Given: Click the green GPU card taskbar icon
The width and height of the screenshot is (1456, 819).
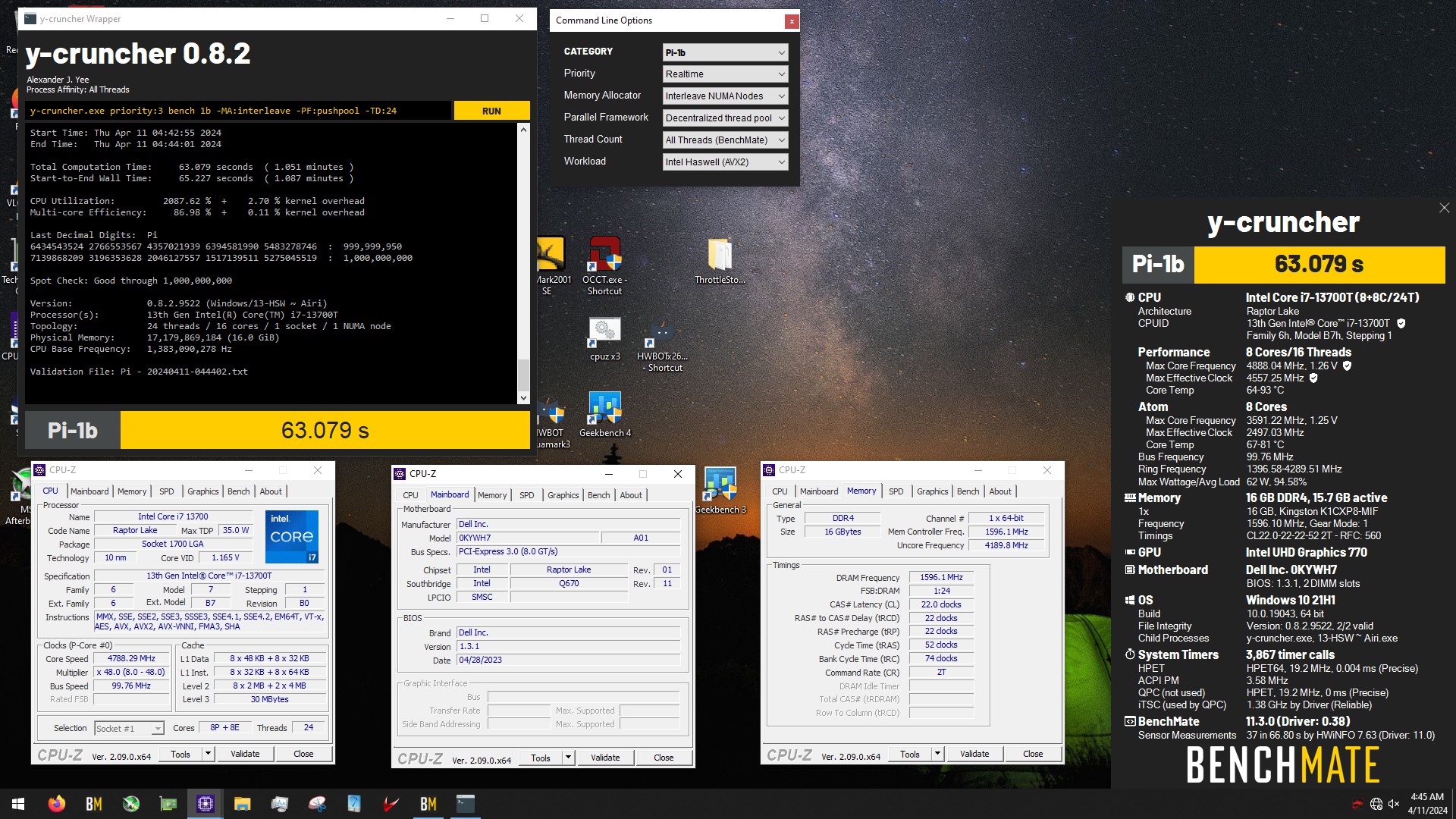Looking at the screenshot, I should (x=168, y=804).
